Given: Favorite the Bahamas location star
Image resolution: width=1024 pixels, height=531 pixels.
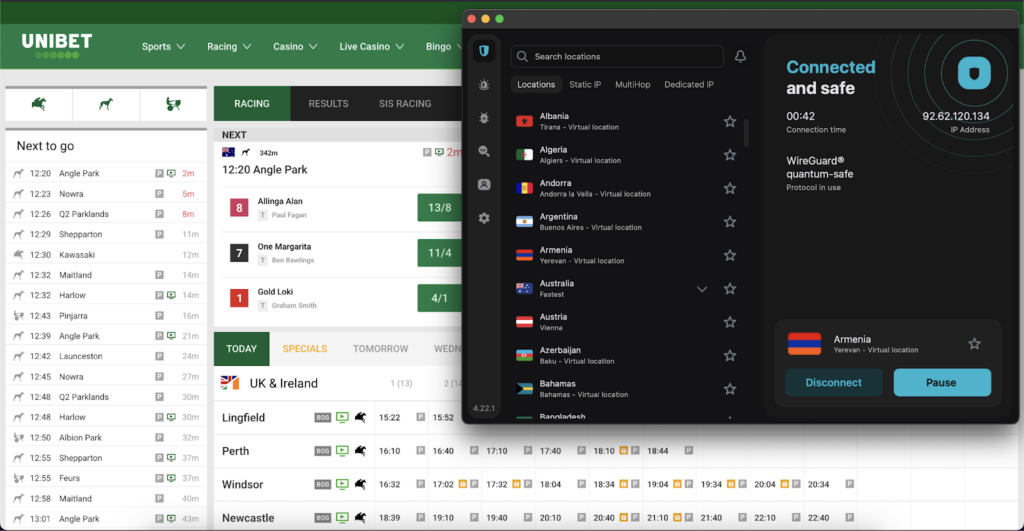Looking at the screenshot, I should point(729,389).
